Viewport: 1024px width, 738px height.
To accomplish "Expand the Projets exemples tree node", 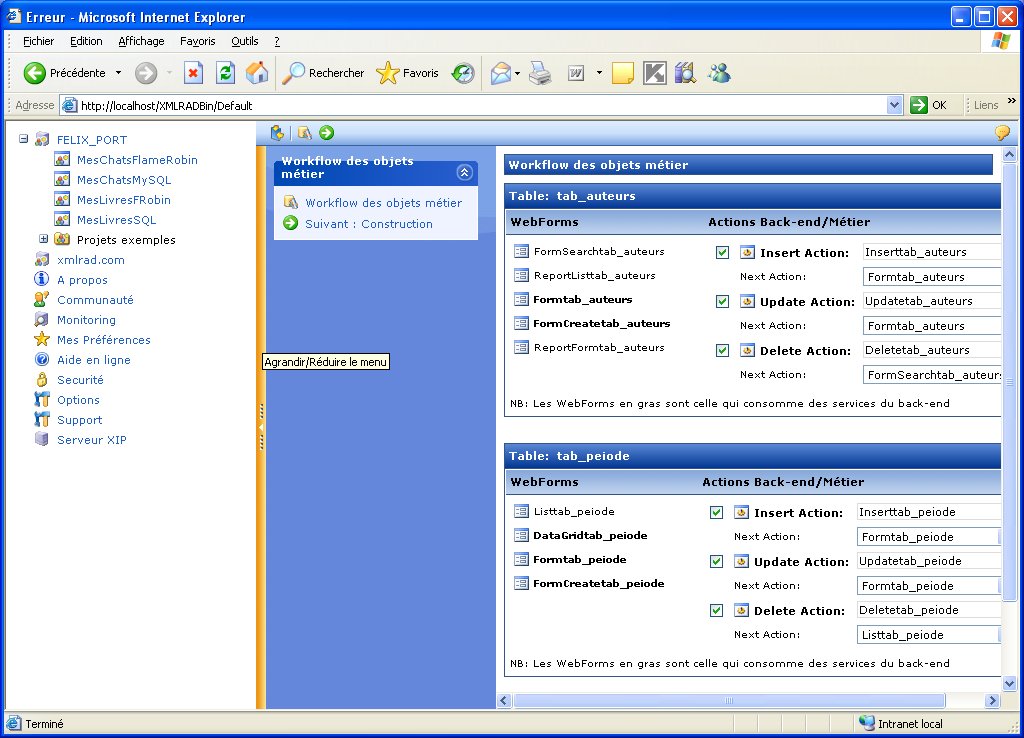I will pos(44,239).
